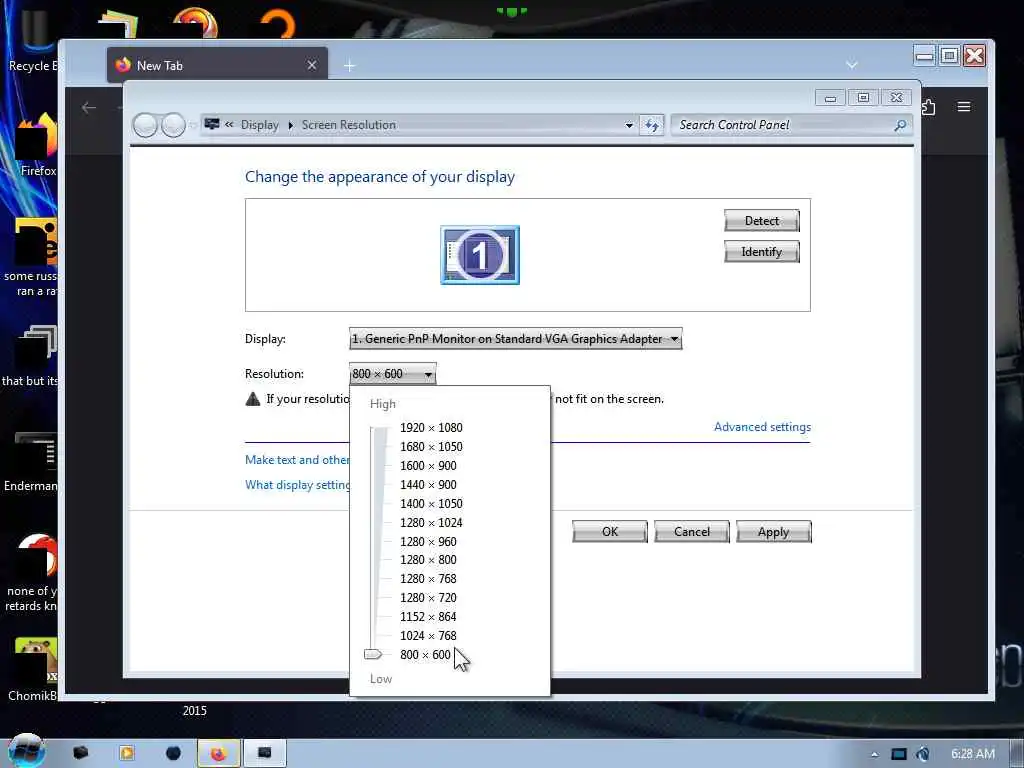Choose 1440 × 900 resolution

click(428, 485)
